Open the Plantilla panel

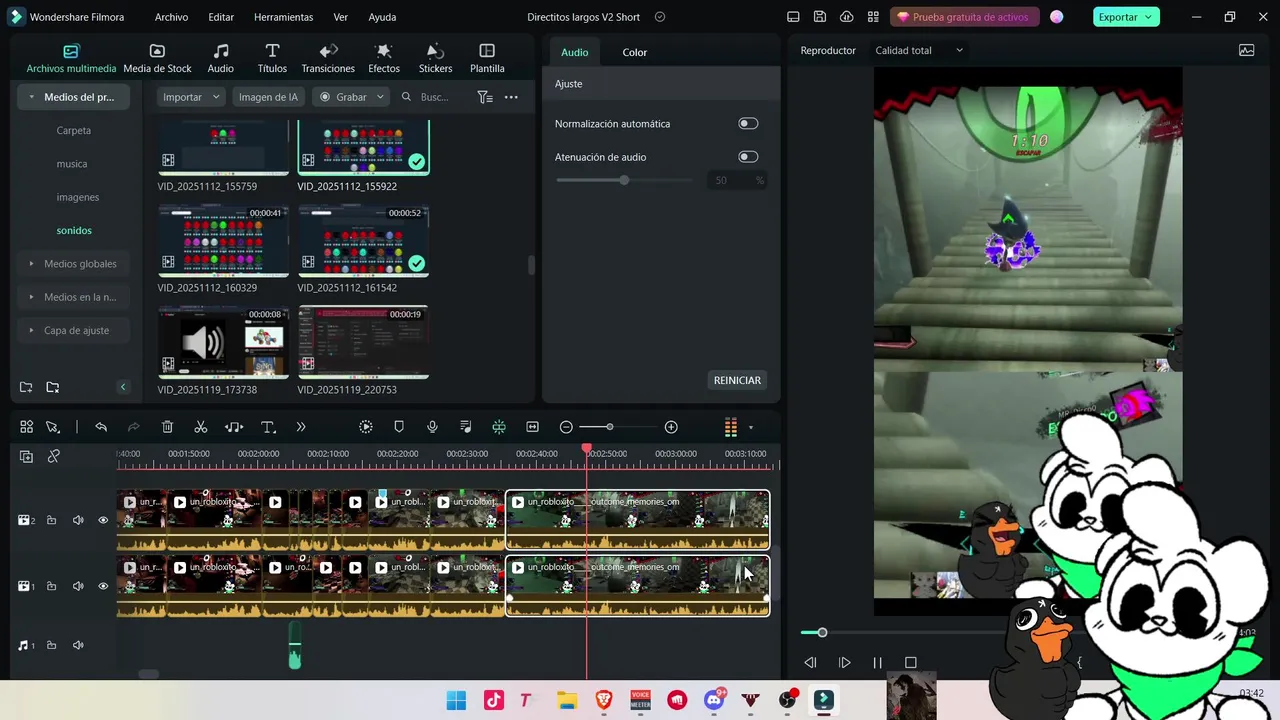487,59
